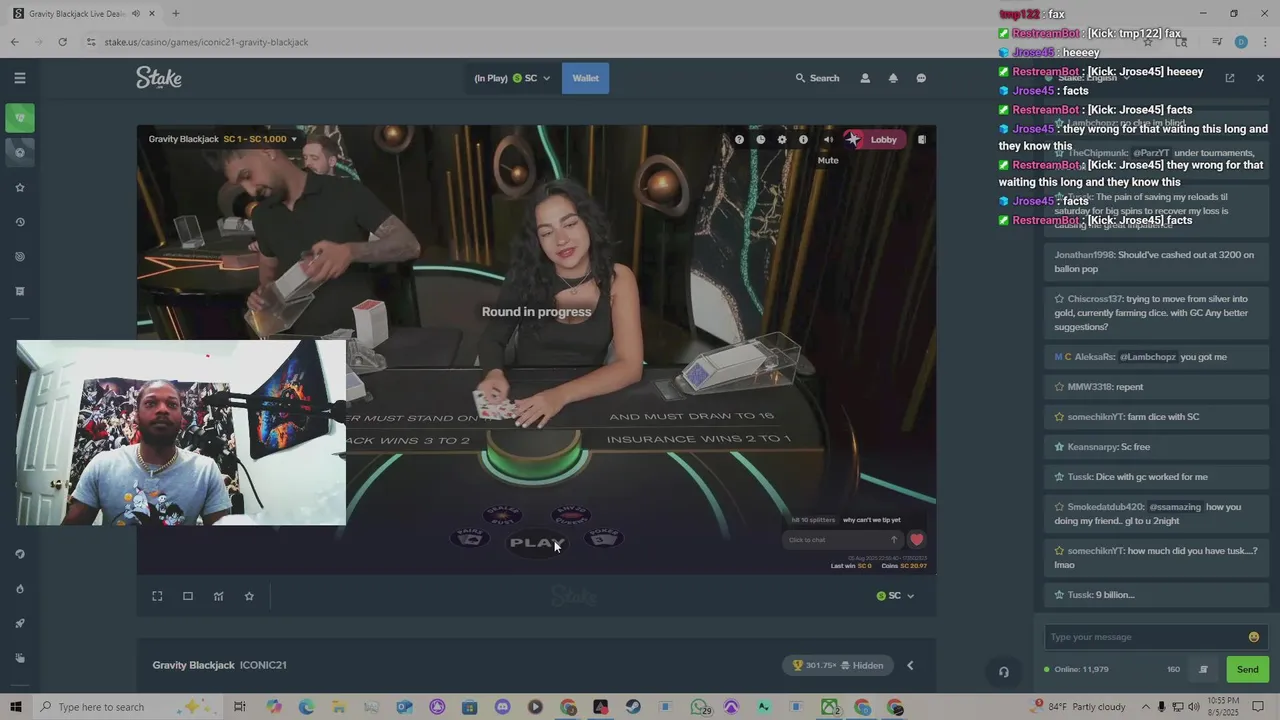Click the 301.75x Hidden trophy badge

[x=838, y=665]
